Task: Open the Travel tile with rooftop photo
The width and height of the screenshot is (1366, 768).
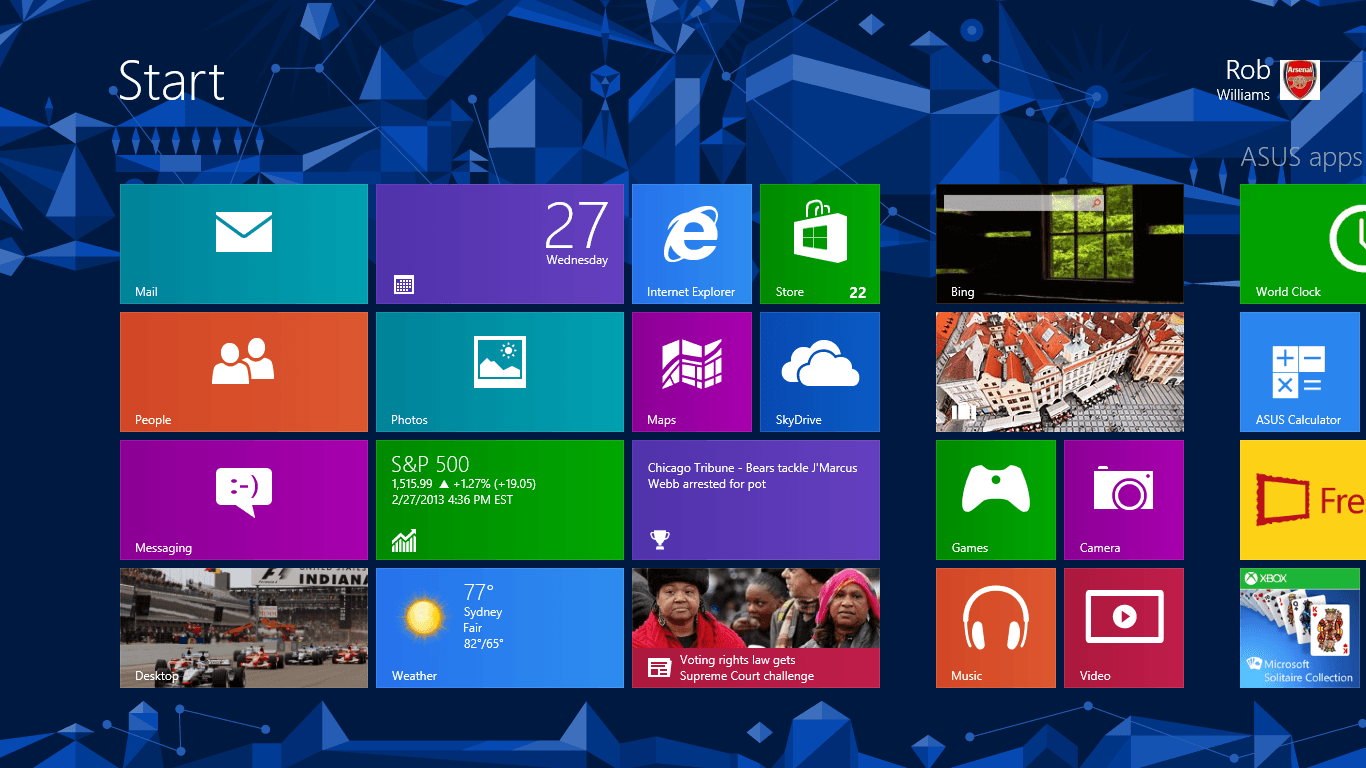Action: point(1060,372)
